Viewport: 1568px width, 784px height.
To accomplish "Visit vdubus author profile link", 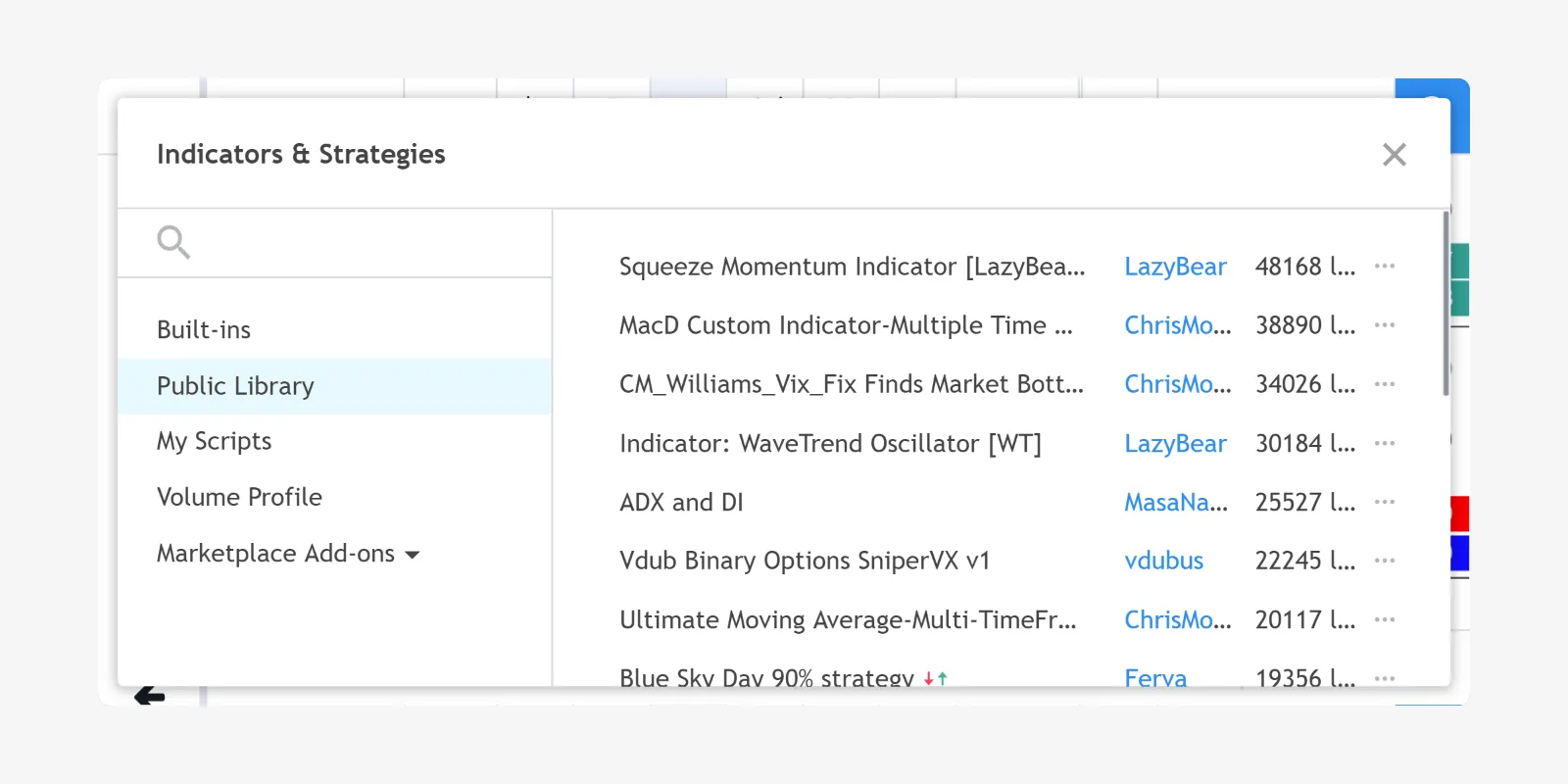I will [1163, 561].
